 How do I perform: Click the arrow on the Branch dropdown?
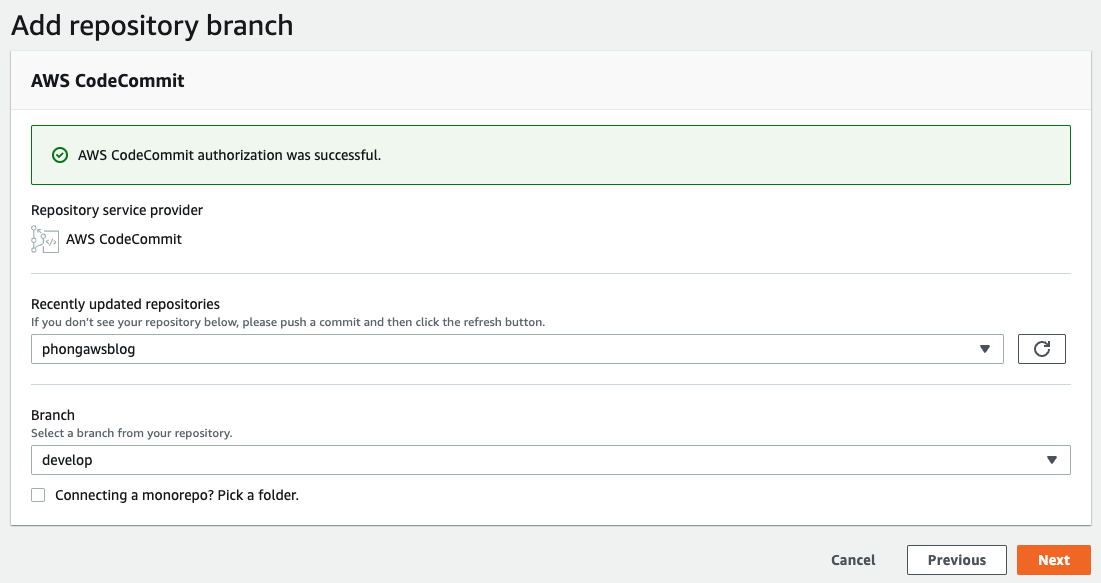pos(1051,460)
